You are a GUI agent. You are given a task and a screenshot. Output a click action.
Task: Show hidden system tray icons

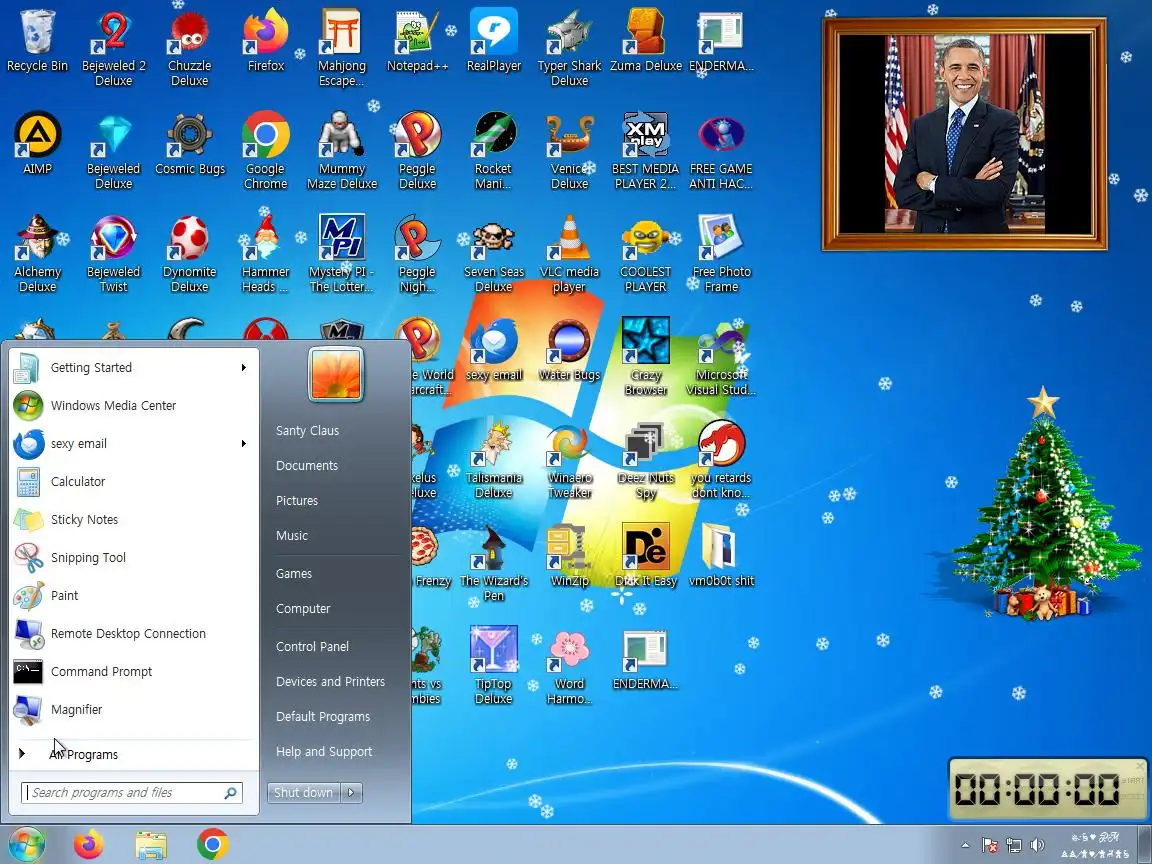click(965, 845)
